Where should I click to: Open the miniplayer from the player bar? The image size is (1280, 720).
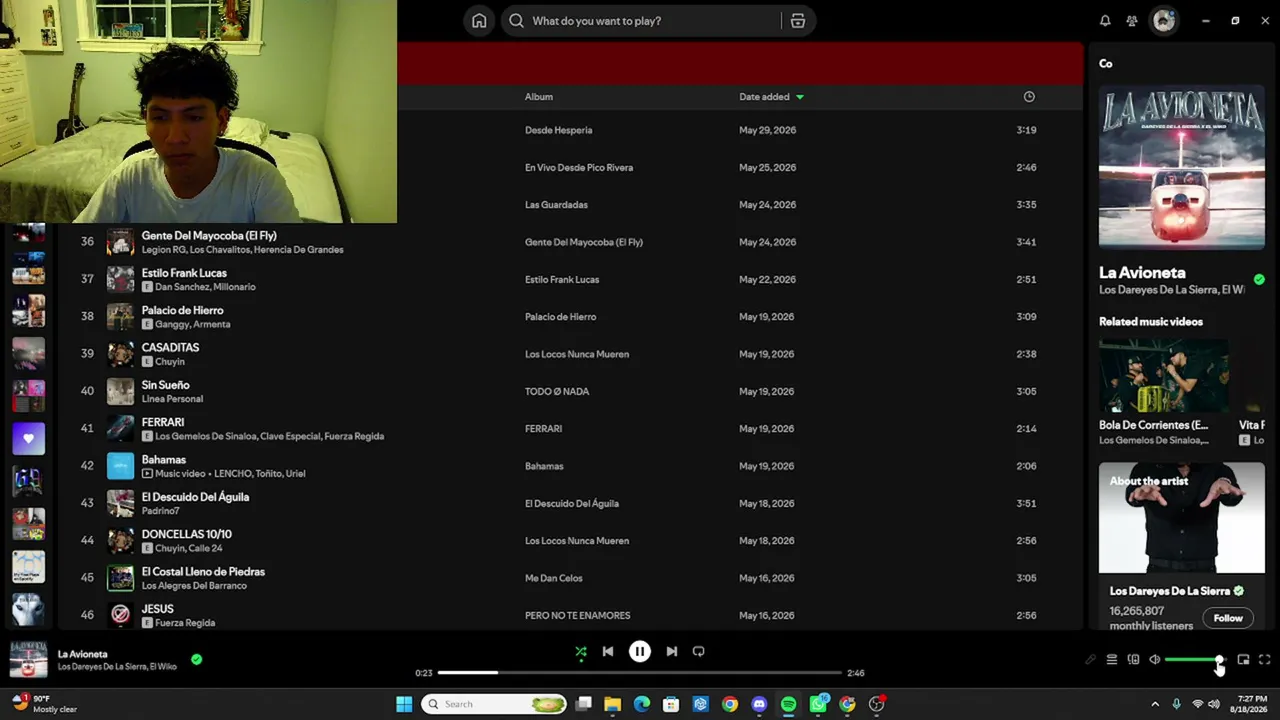(1243, 660)
